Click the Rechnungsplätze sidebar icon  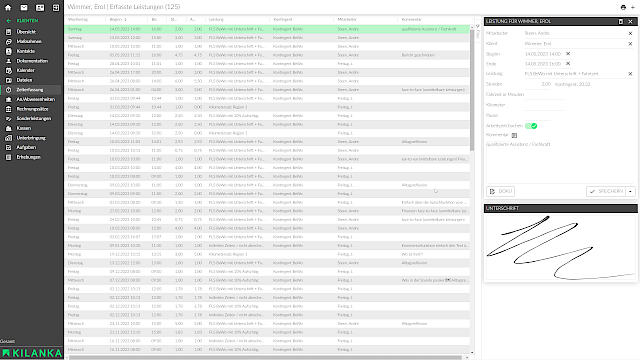9,109
